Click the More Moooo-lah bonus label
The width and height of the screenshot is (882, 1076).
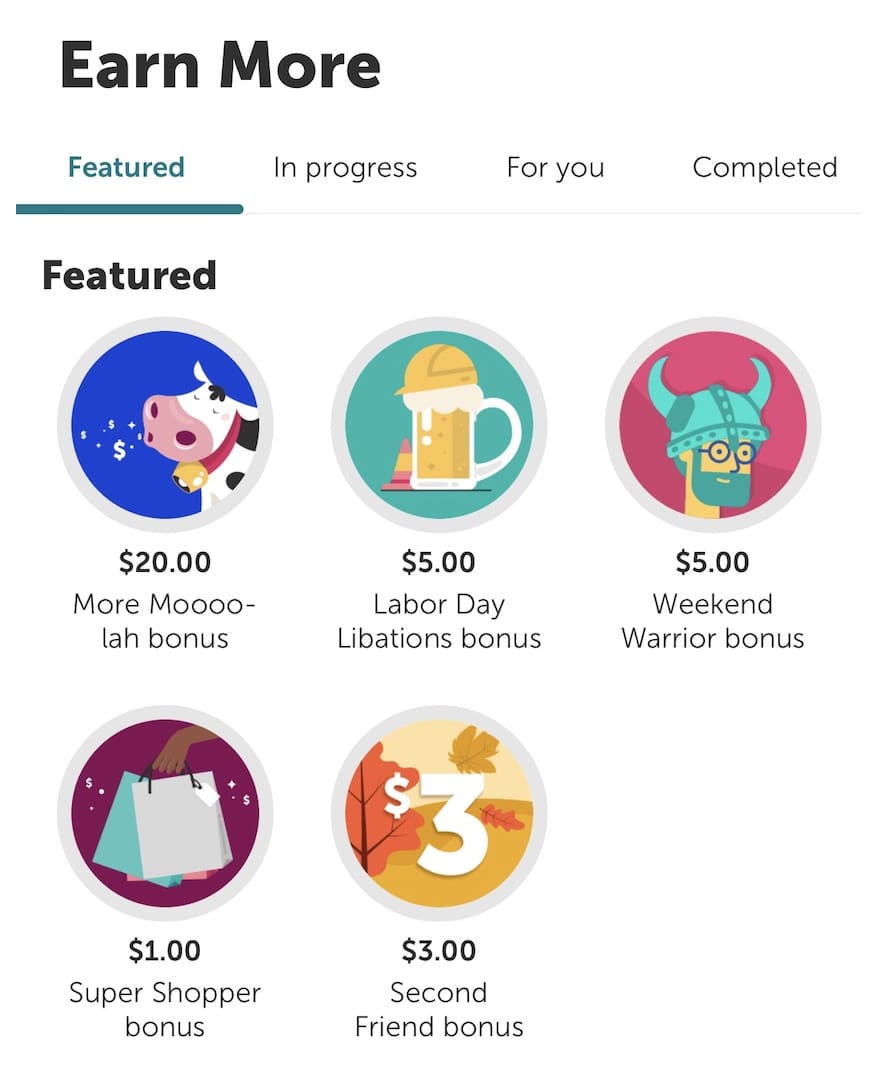click(165, 621)
